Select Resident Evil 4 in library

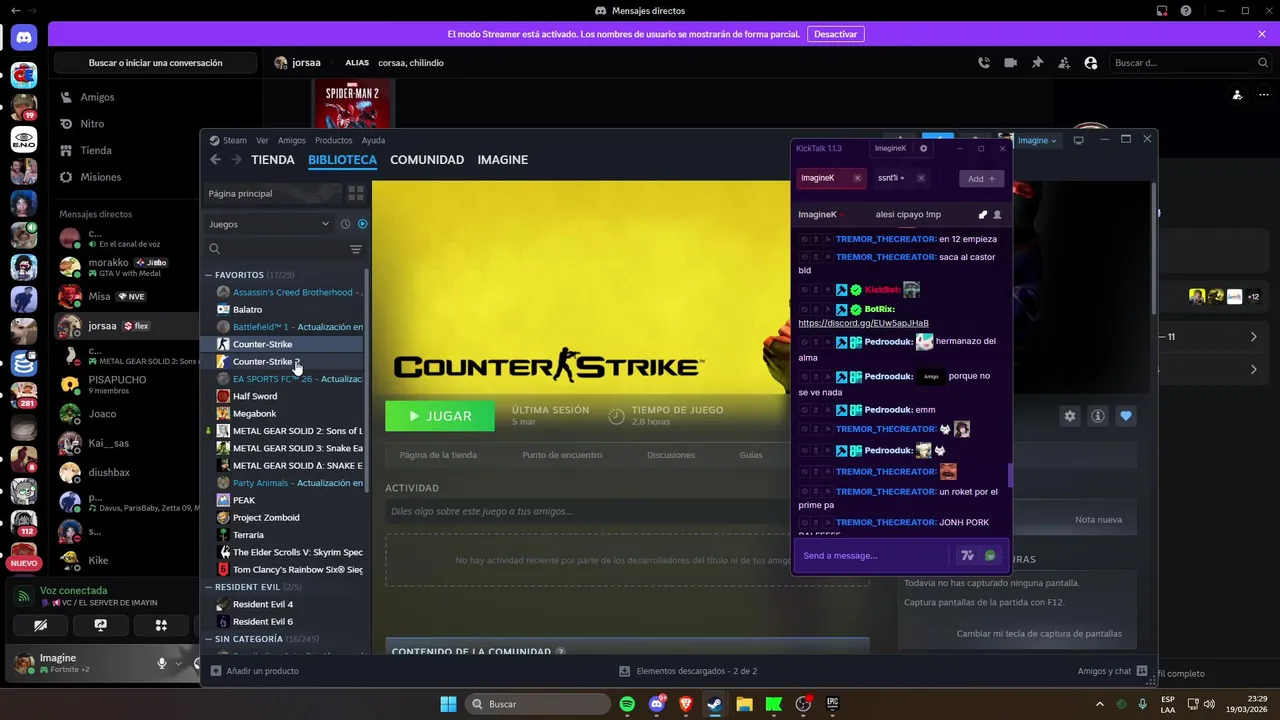[x=263, y=604]
